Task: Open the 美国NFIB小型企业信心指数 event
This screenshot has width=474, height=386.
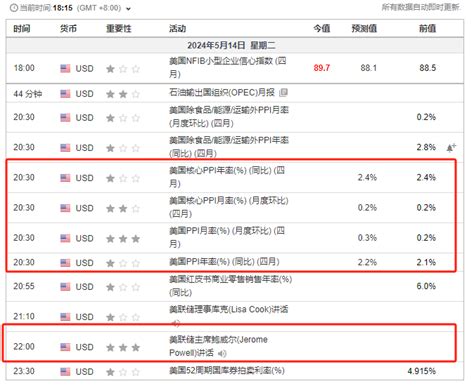Action: coord(228,67)
